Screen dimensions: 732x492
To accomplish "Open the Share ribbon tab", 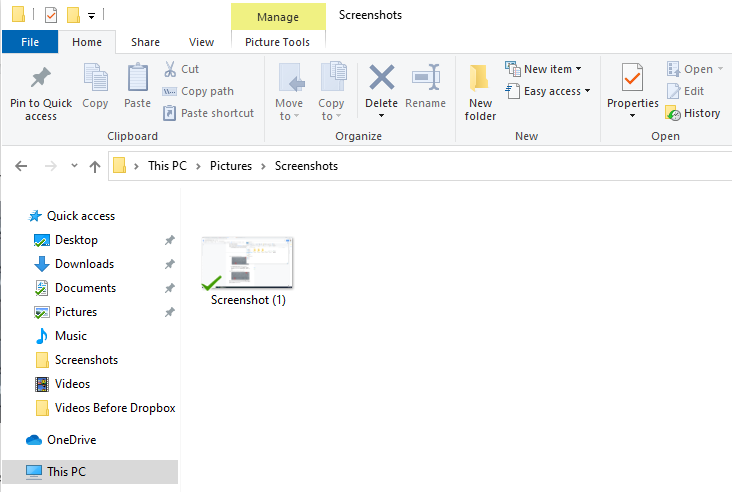I will tap(145, 42).
